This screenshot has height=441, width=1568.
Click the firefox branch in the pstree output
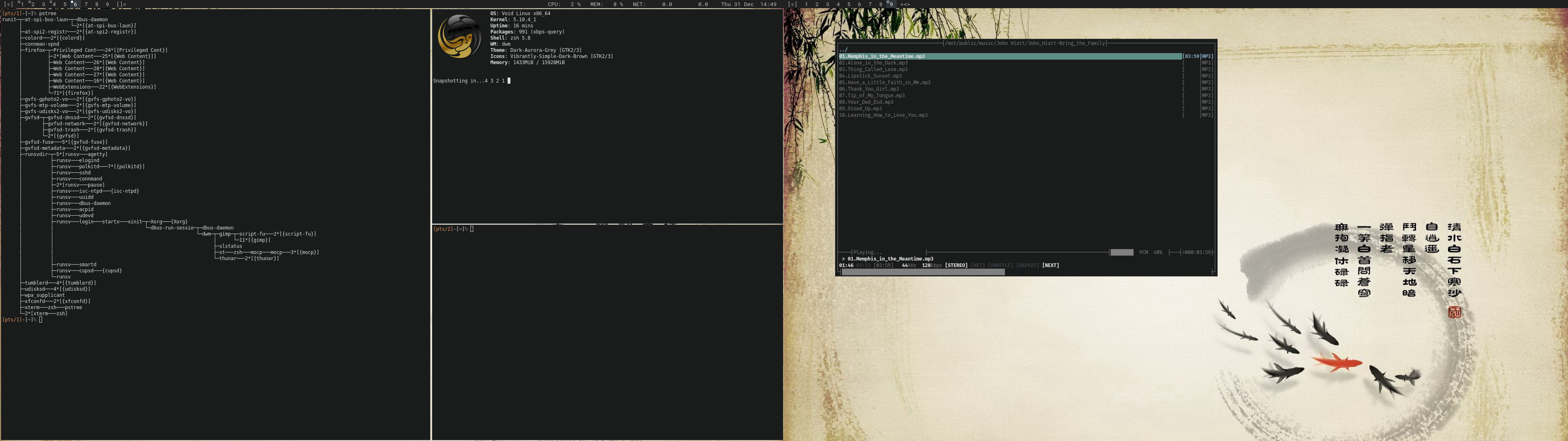pyautogui.click(x=35, y=50)
